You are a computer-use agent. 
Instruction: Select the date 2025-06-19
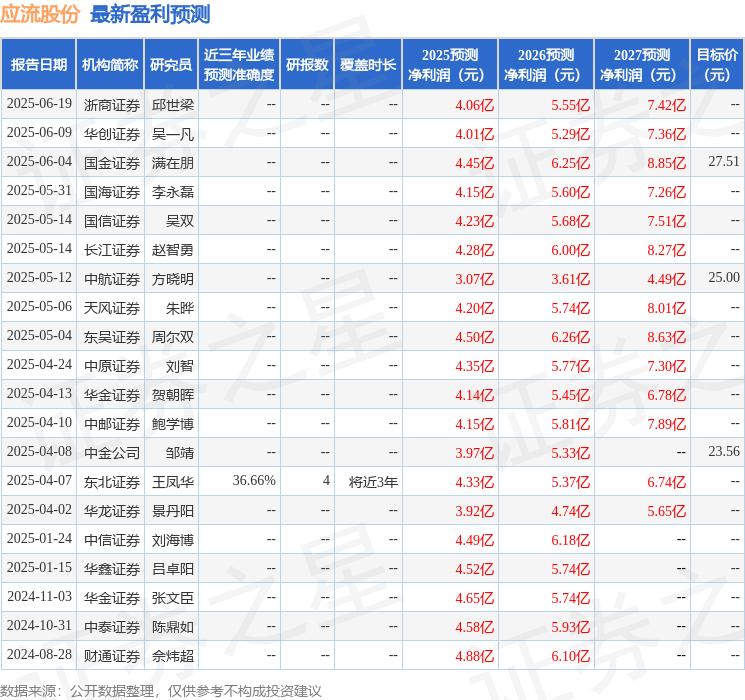(39, 104)
